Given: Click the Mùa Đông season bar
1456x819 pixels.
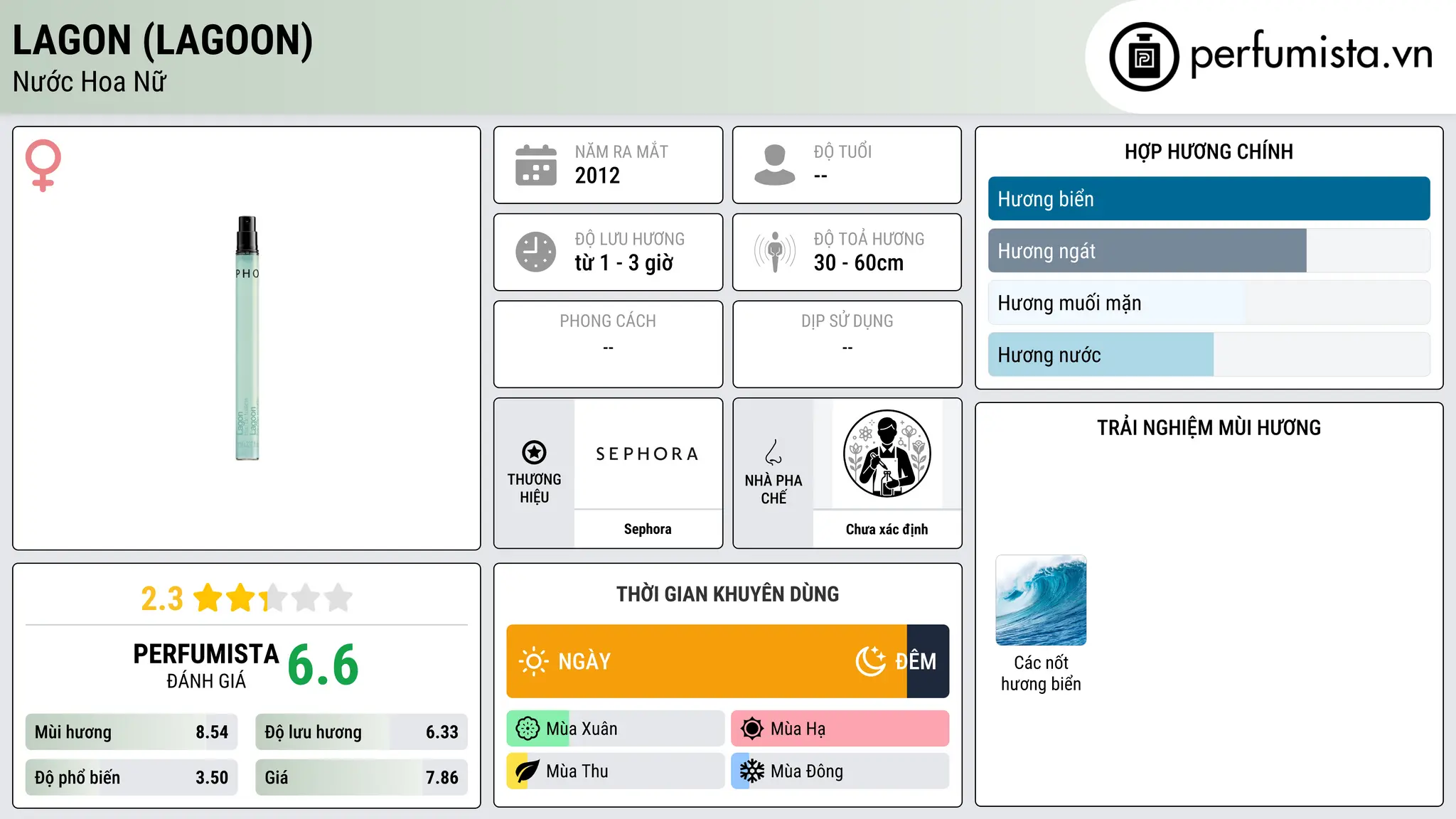Looking at the screenshot, I should (840, 771).
